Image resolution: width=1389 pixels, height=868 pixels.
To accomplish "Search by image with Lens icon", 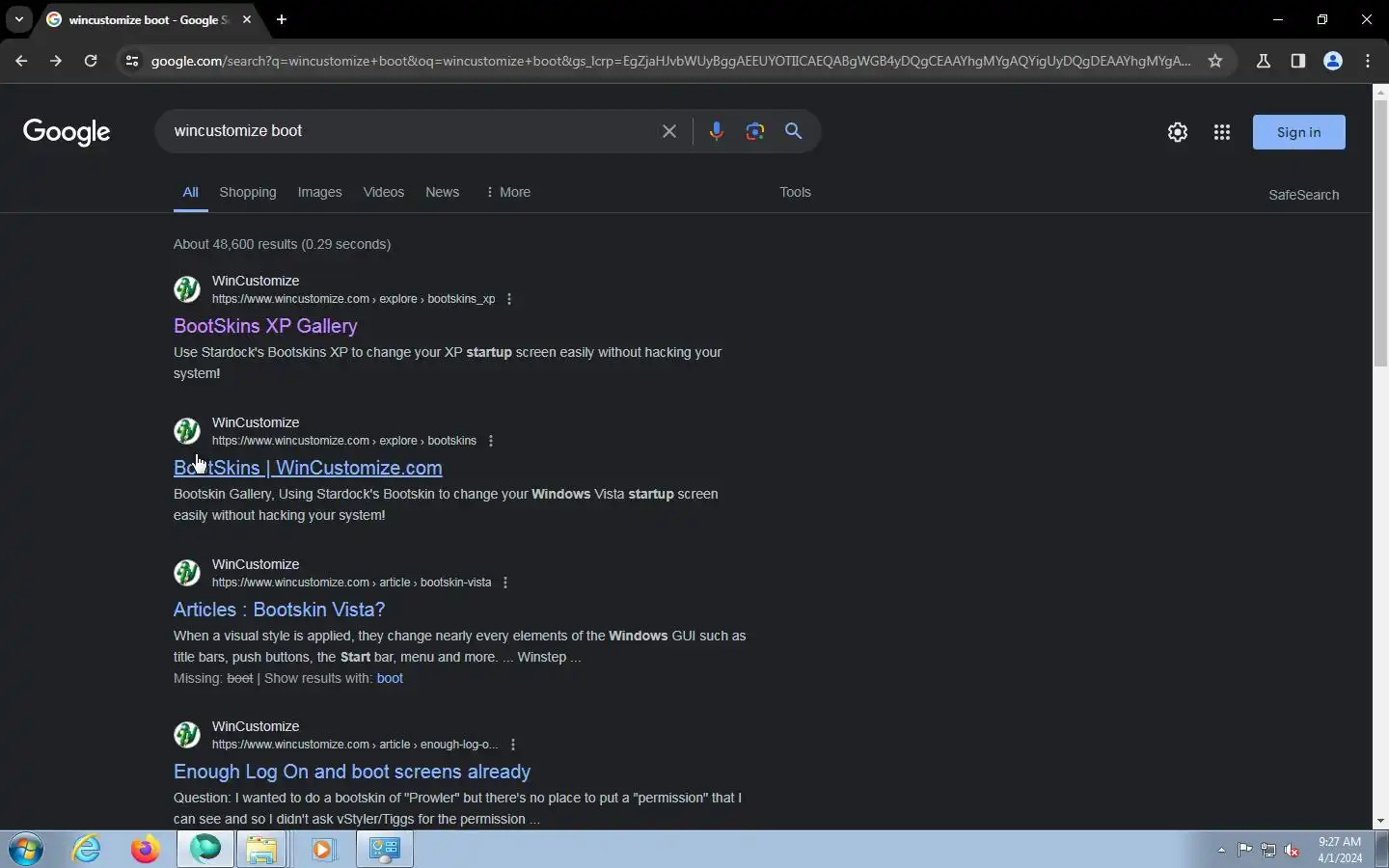I will click(755, 131).
